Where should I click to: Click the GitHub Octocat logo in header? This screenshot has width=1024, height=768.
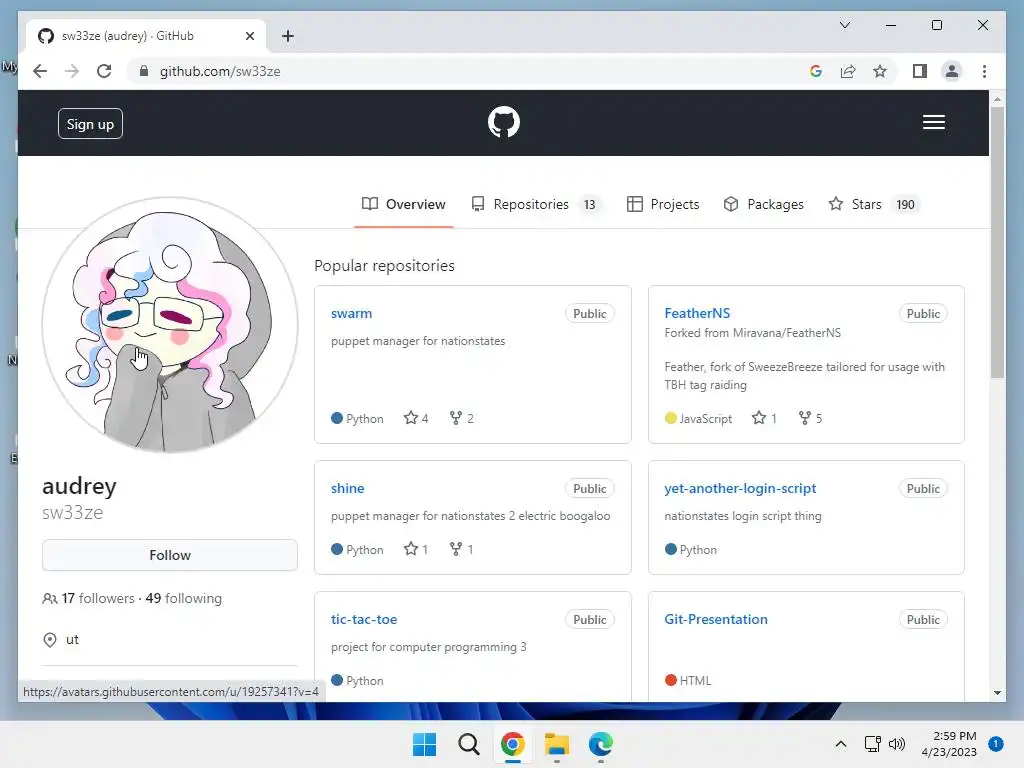tap(504, 122)
